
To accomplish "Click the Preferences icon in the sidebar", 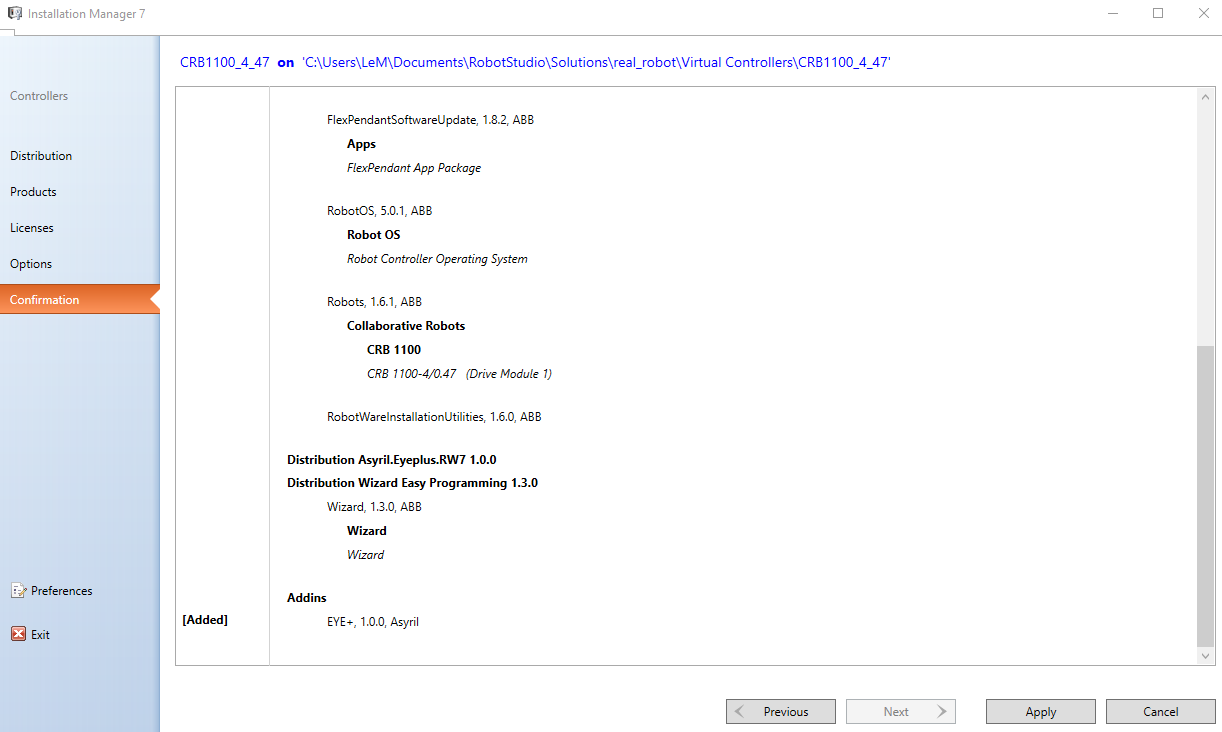I will point(18,591).
